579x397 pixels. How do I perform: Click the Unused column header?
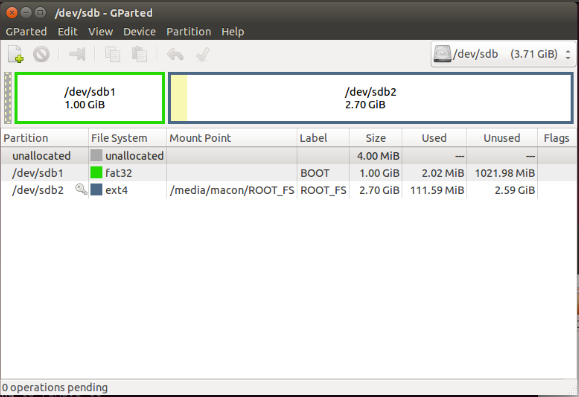tap(502, 138)
